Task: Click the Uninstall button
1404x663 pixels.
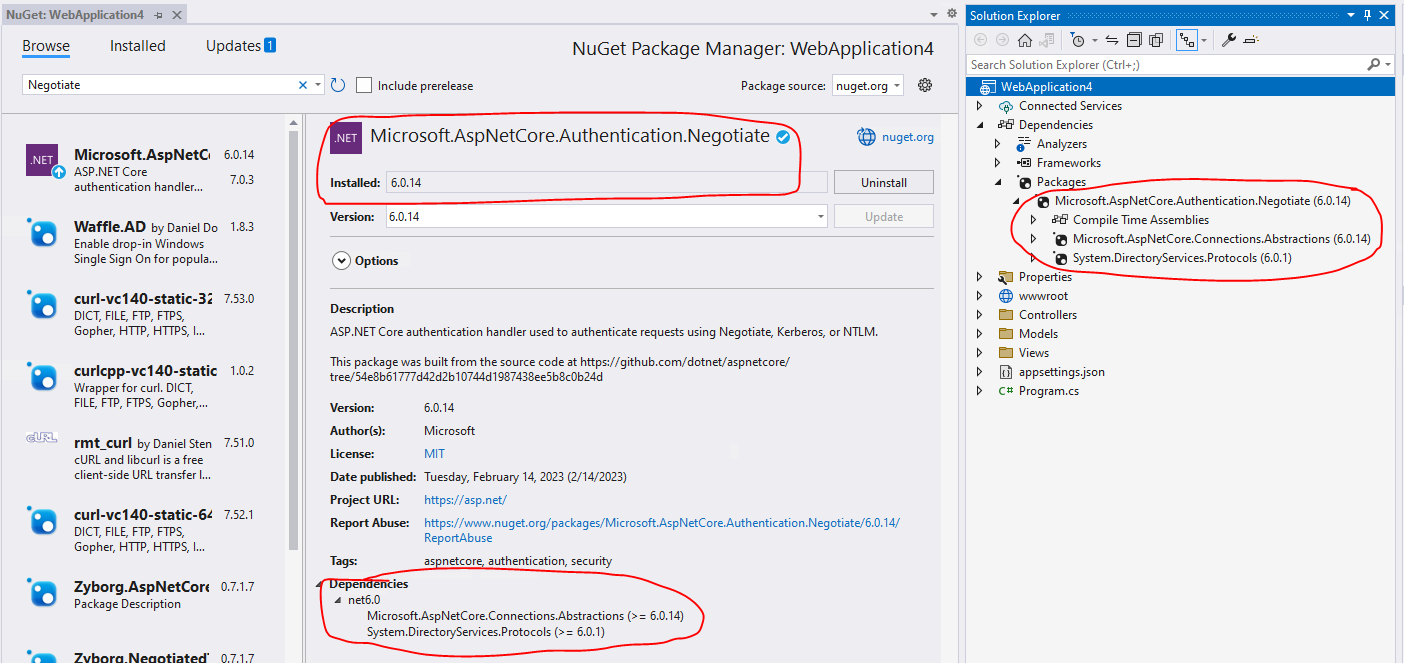Action: click(884, 182)
